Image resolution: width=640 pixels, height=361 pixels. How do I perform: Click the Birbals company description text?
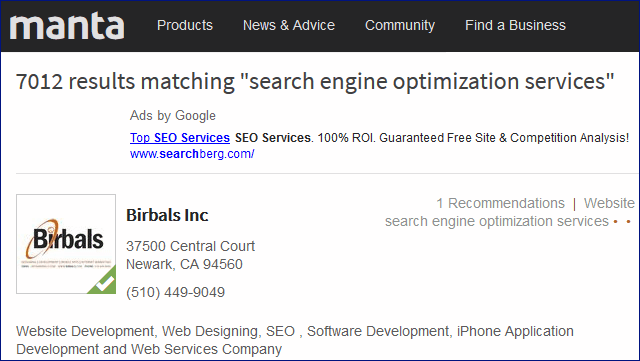(x=295, y=340)
